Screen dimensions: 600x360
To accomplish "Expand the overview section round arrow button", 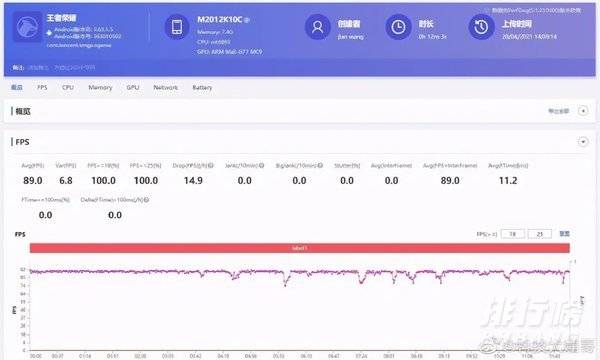I will point(583,111).
